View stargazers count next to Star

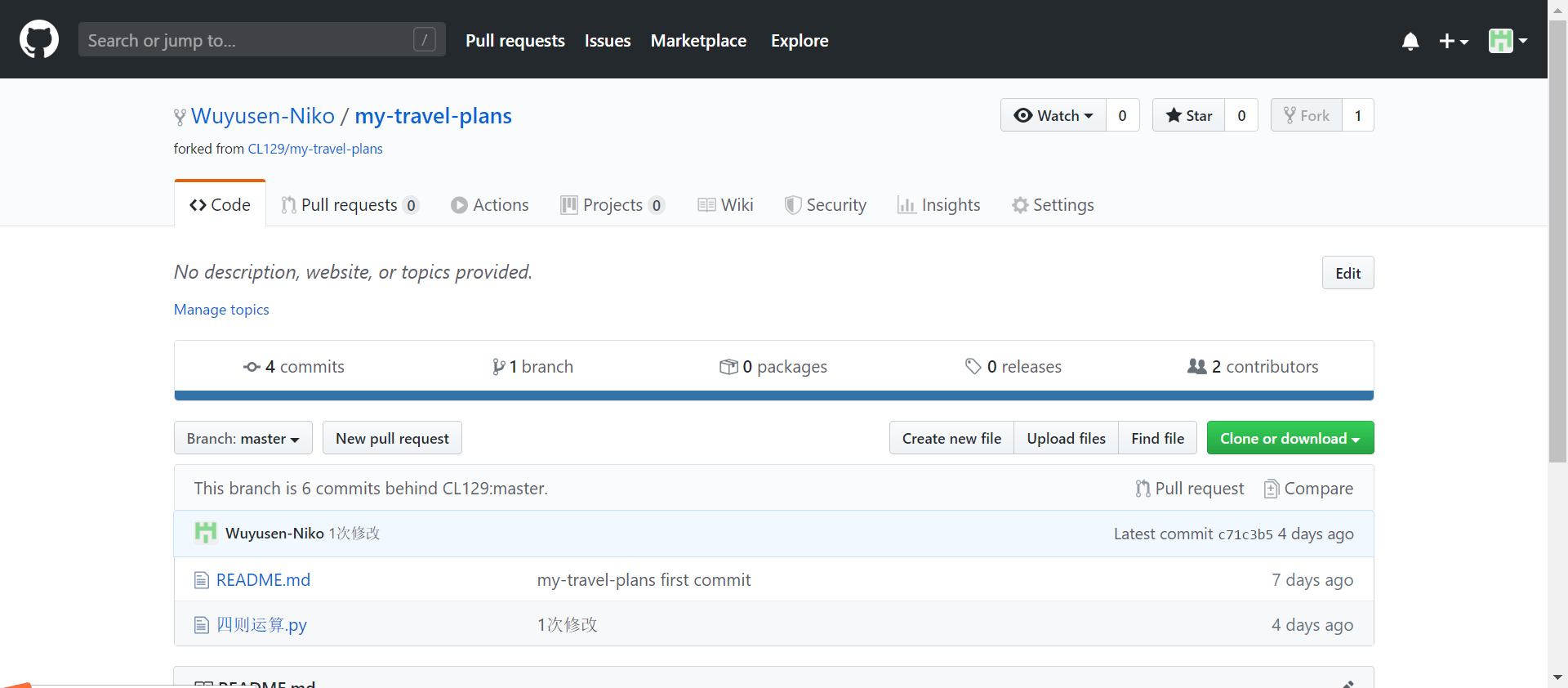1241,115
